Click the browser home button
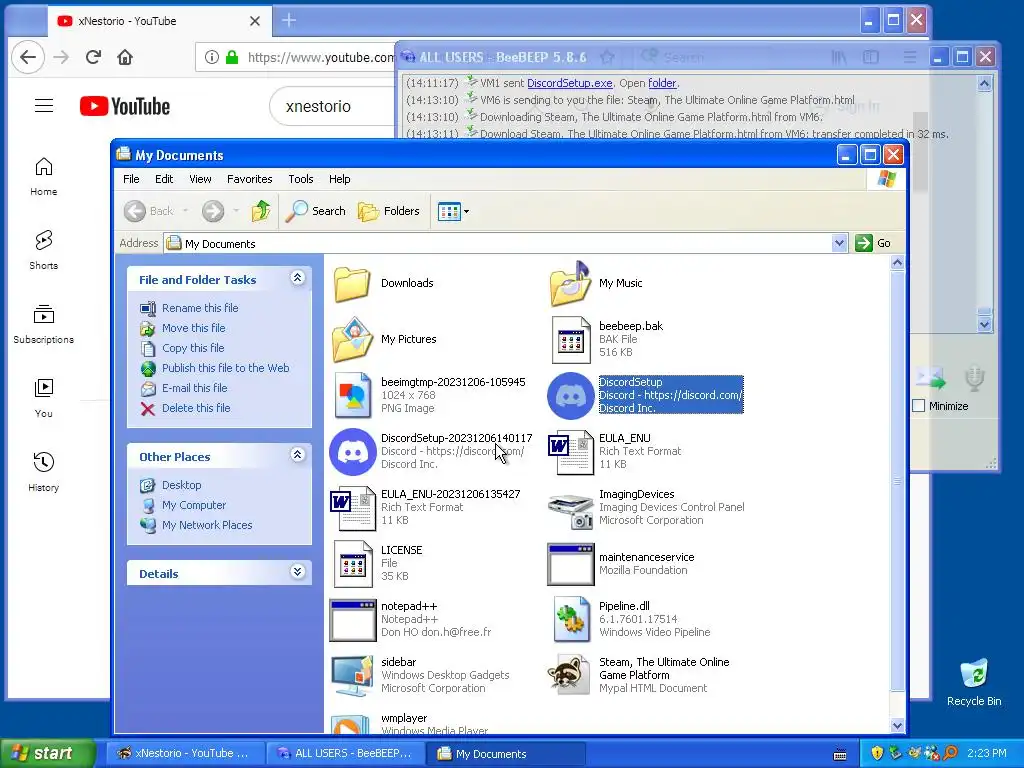Viewport: 1024px width, 768px height. [125, 57]
